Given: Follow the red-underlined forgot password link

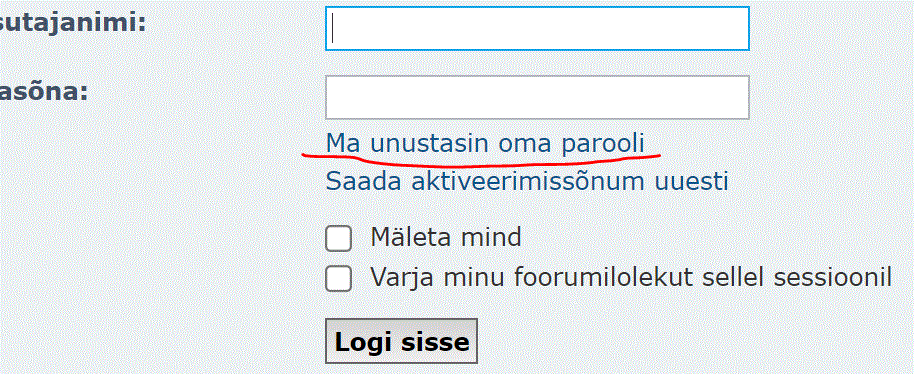Looking at the screenshot, I should coord(485,143).
